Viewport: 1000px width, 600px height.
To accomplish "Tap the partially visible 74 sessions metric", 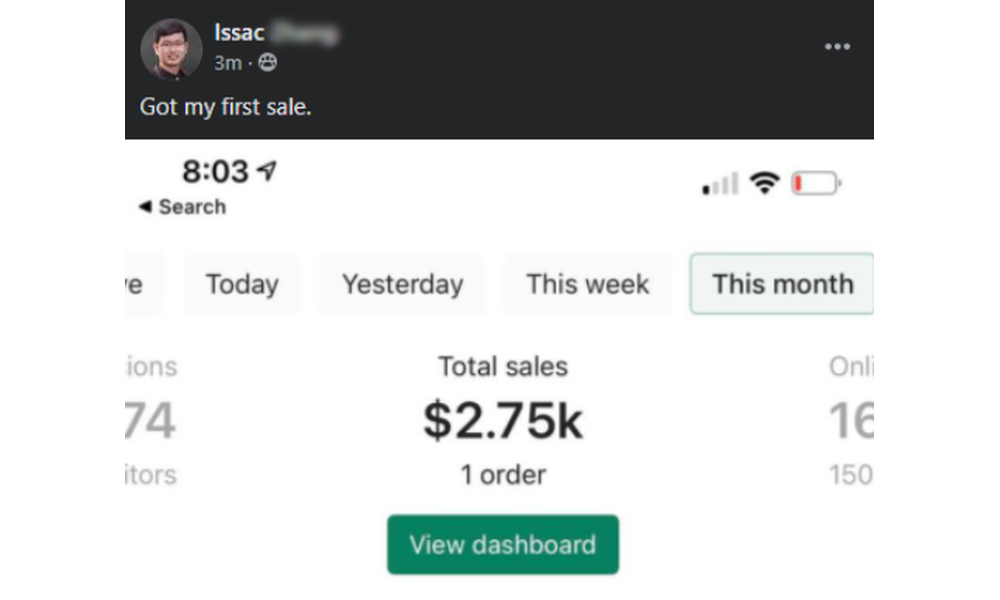I will point(150,421).
